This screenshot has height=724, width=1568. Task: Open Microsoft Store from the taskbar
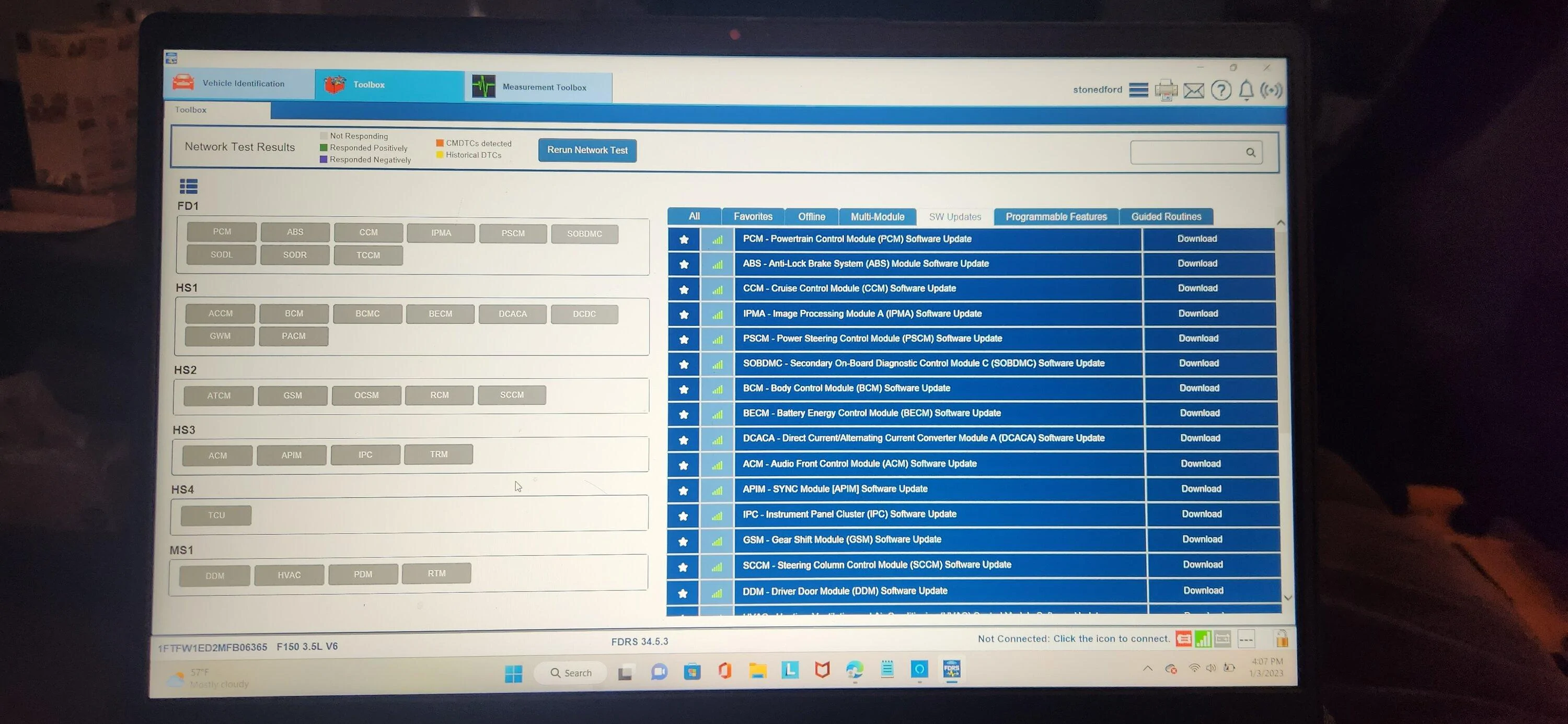coord(692,672)
